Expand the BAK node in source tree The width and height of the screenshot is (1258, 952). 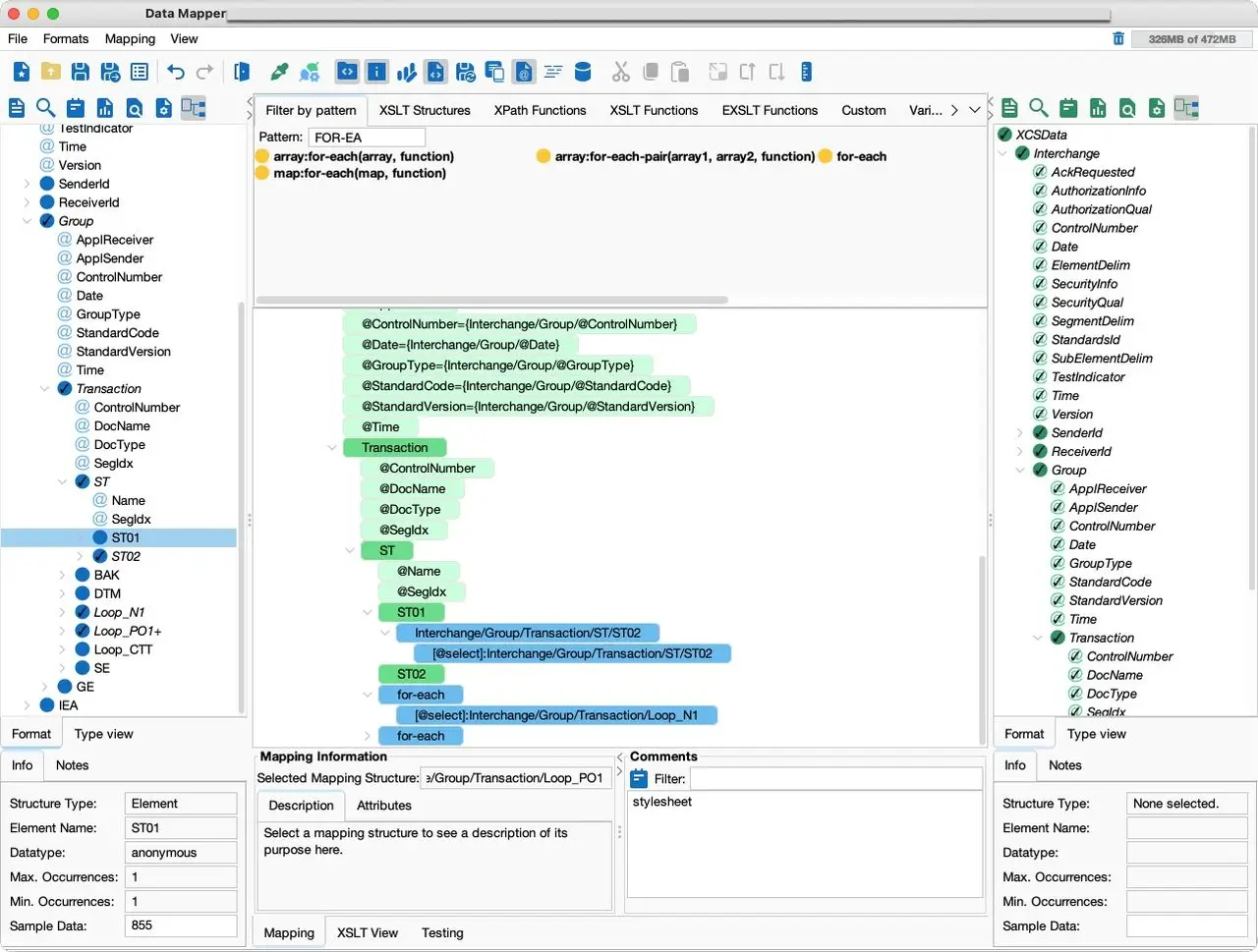point(62,575)
